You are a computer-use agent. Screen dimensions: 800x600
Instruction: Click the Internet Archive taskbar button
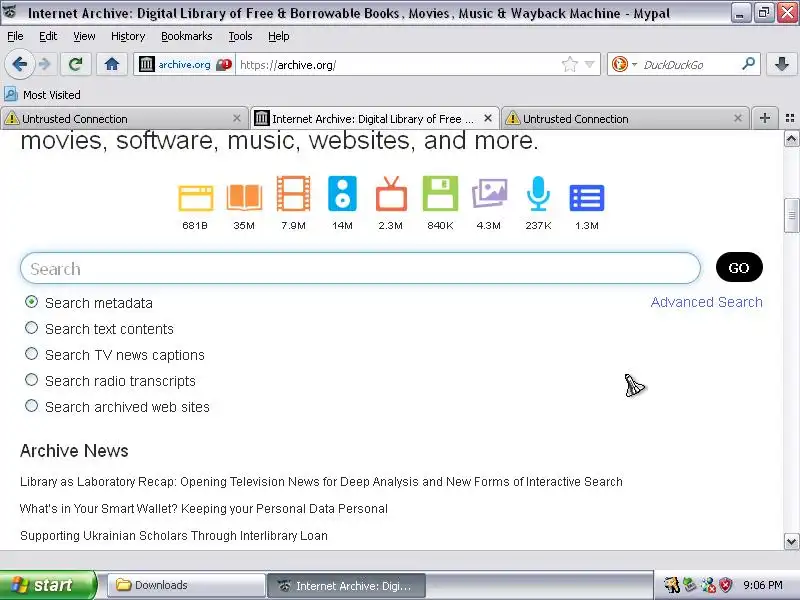[346, 585]
